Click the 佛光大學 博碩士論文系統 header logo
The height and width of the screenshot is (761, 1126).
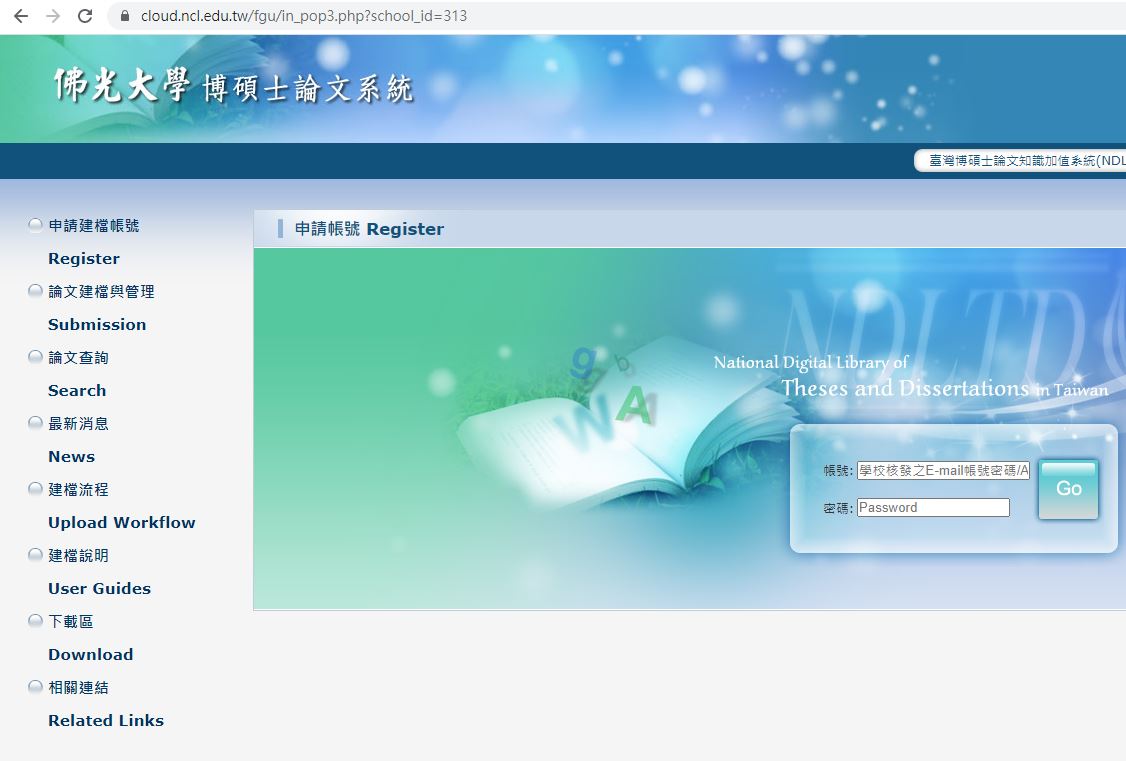(x=233, y=86)
